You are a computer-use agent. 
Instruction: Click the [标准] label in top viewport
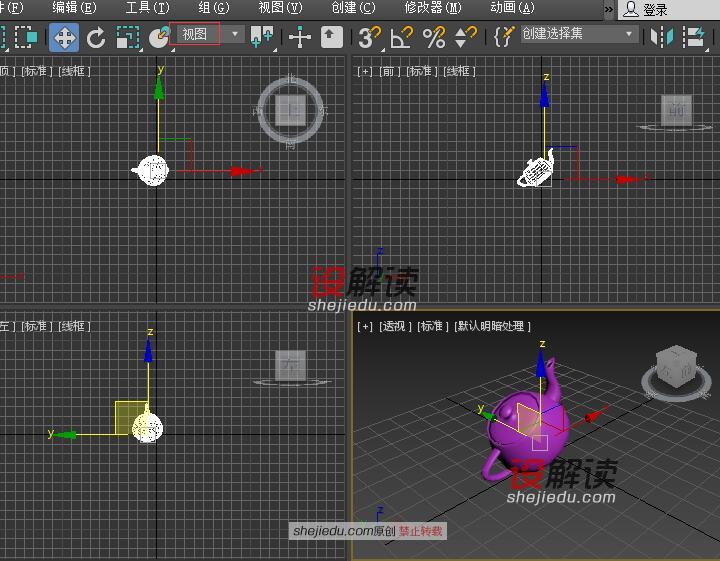[37, 71]
